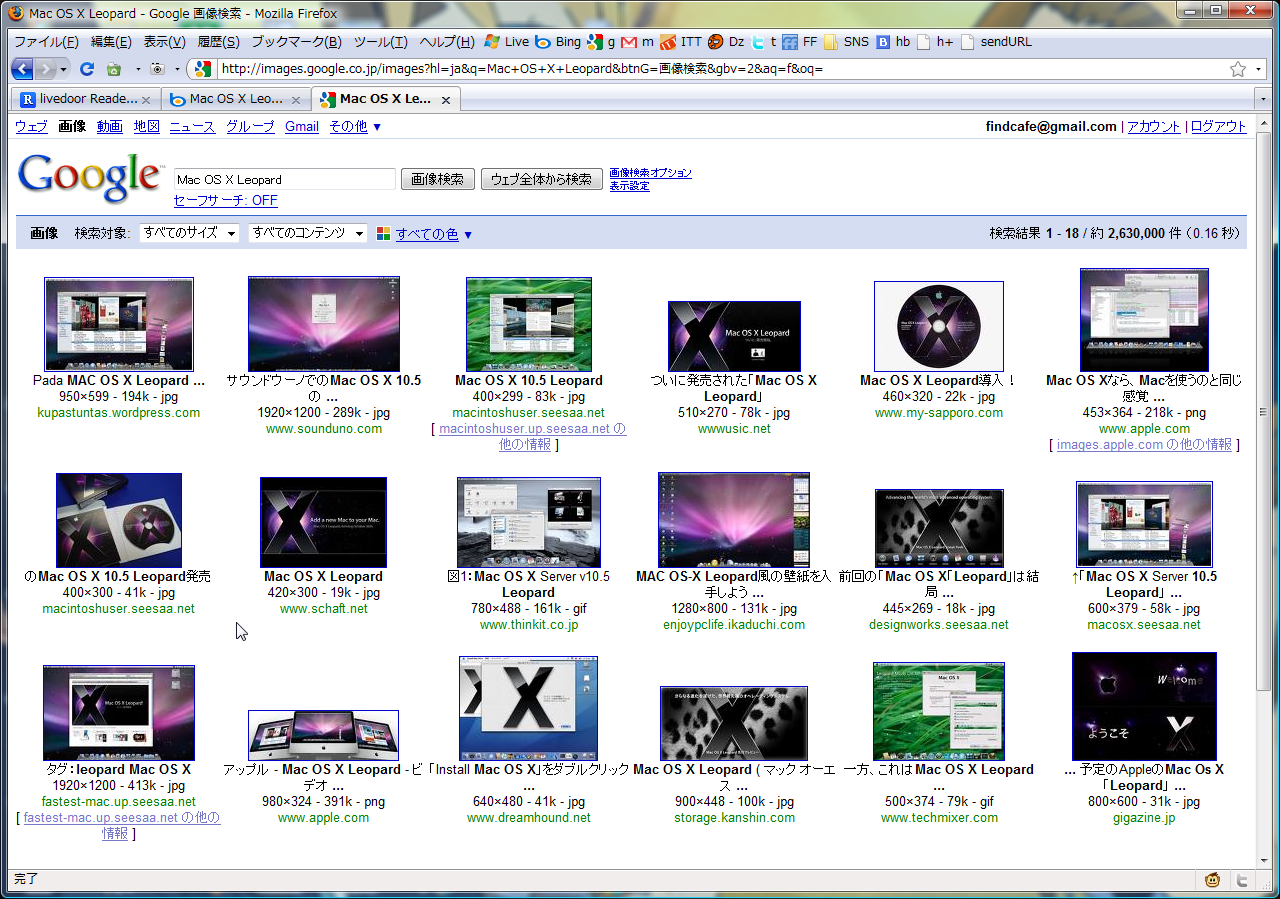Viewport: 1280px width, 899px height.
Task: Expand the dropdown next to the camera icon
Action: coord(177,69)
